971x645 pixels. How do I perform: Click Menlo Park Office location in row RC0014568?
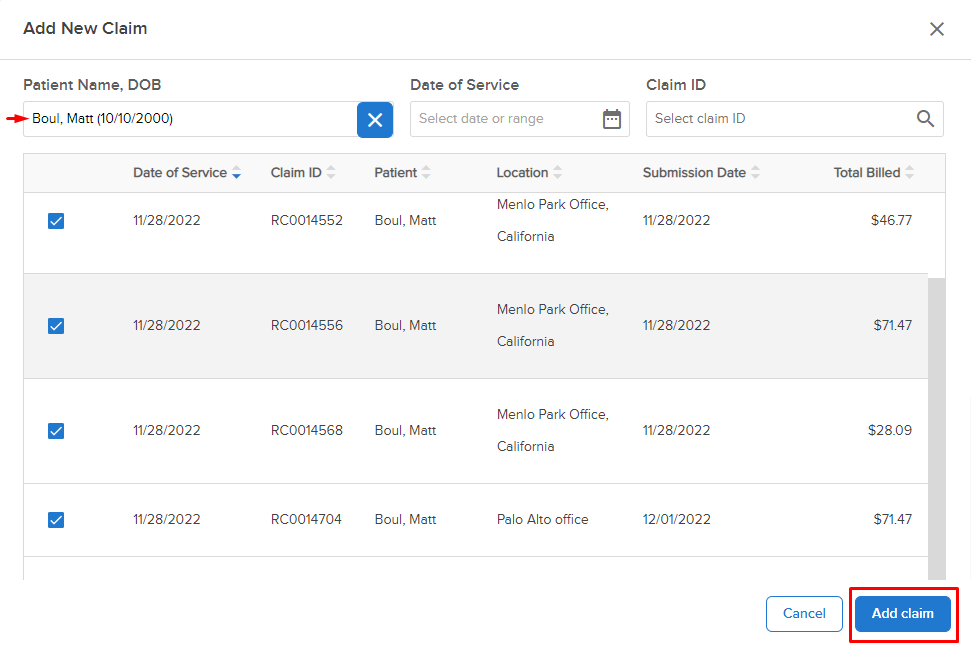(553, 430)
